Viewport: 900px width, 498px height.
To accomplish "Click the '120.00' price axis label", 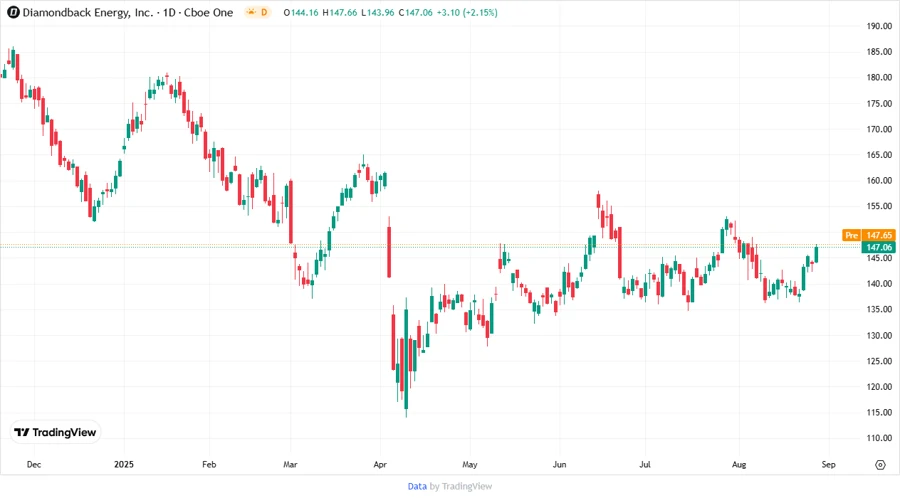I will point(879,387).
